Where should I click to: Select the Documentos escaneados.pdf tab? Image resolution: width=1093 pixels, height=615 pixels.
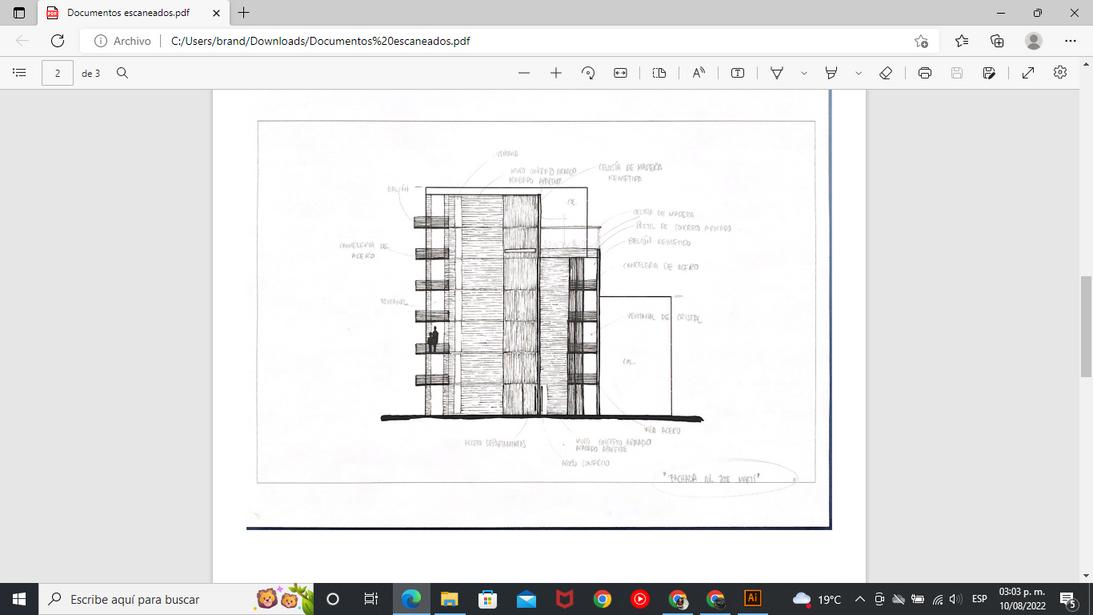pyautogui.click(x=128, y=13)
